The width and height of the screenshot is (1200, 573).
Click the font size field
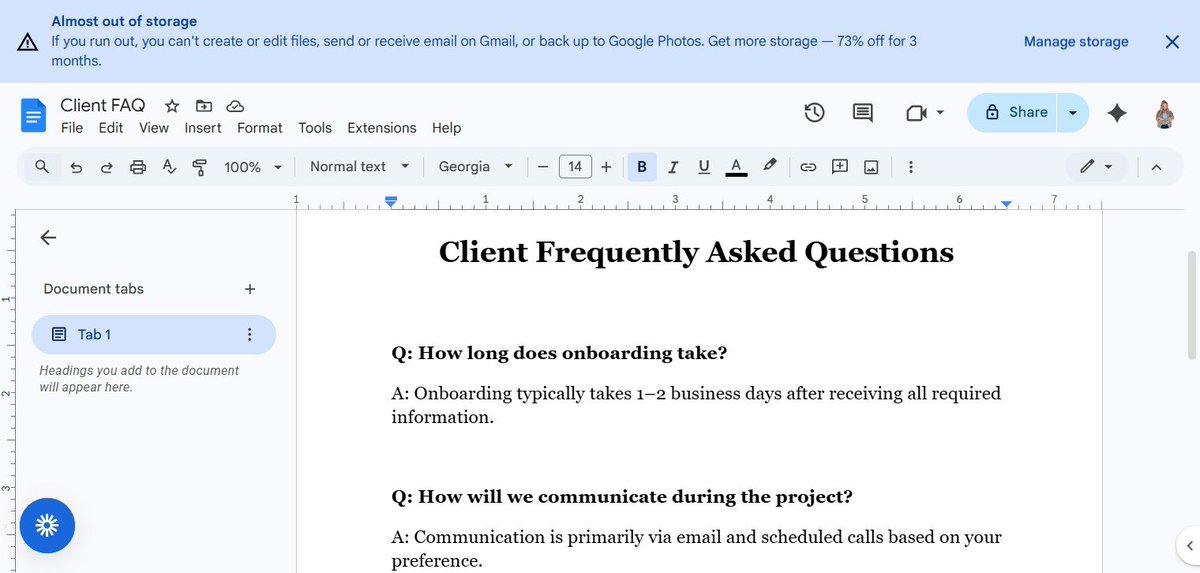(x=575, y=167)
